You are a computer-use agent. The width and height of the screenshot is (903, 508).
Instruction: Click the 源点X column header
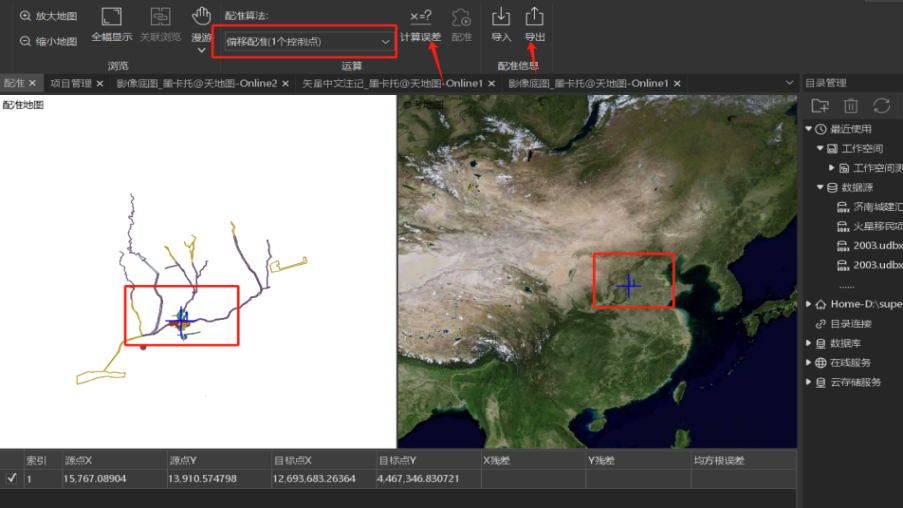pos(114,460)
